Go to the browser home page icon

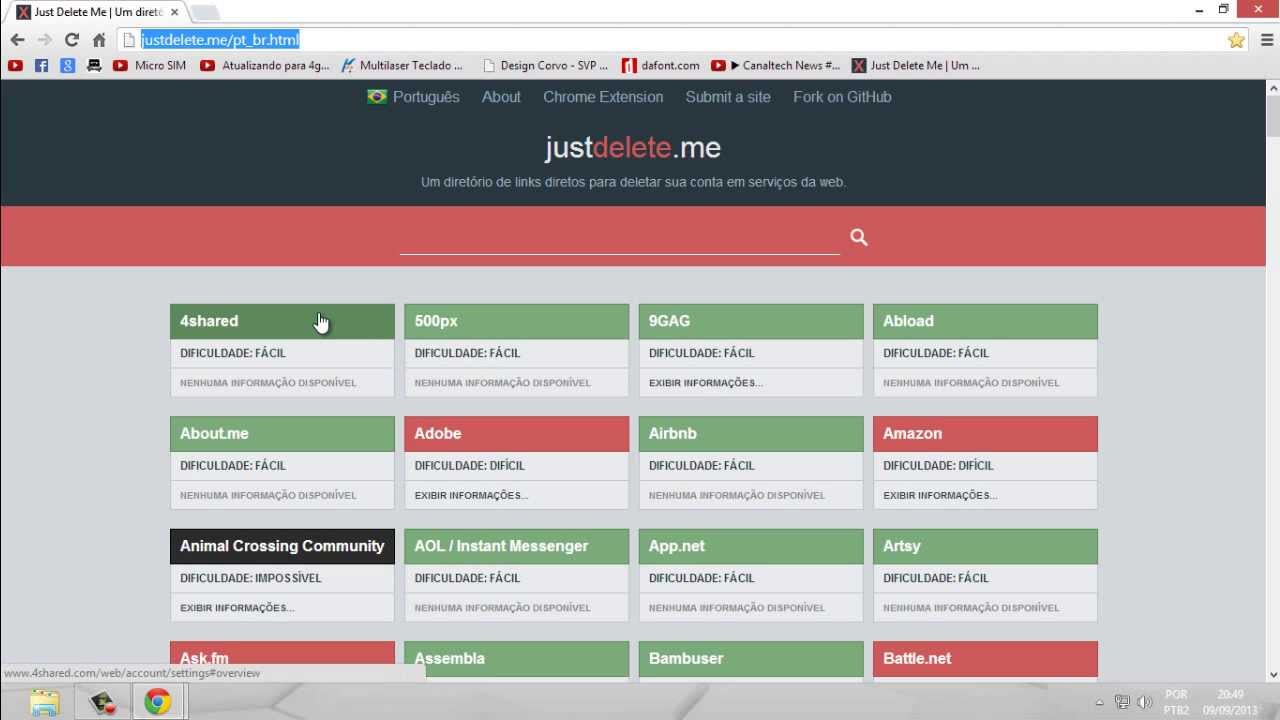point(99,40)
